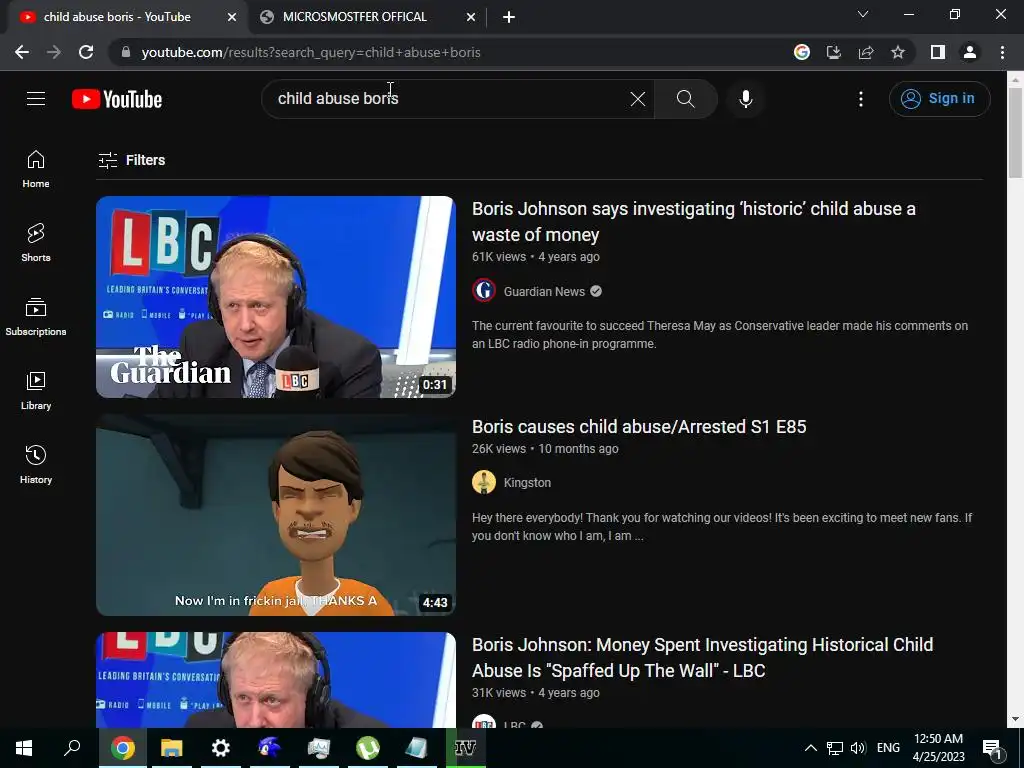Visit Kingston channel name

tap(527, 483)
